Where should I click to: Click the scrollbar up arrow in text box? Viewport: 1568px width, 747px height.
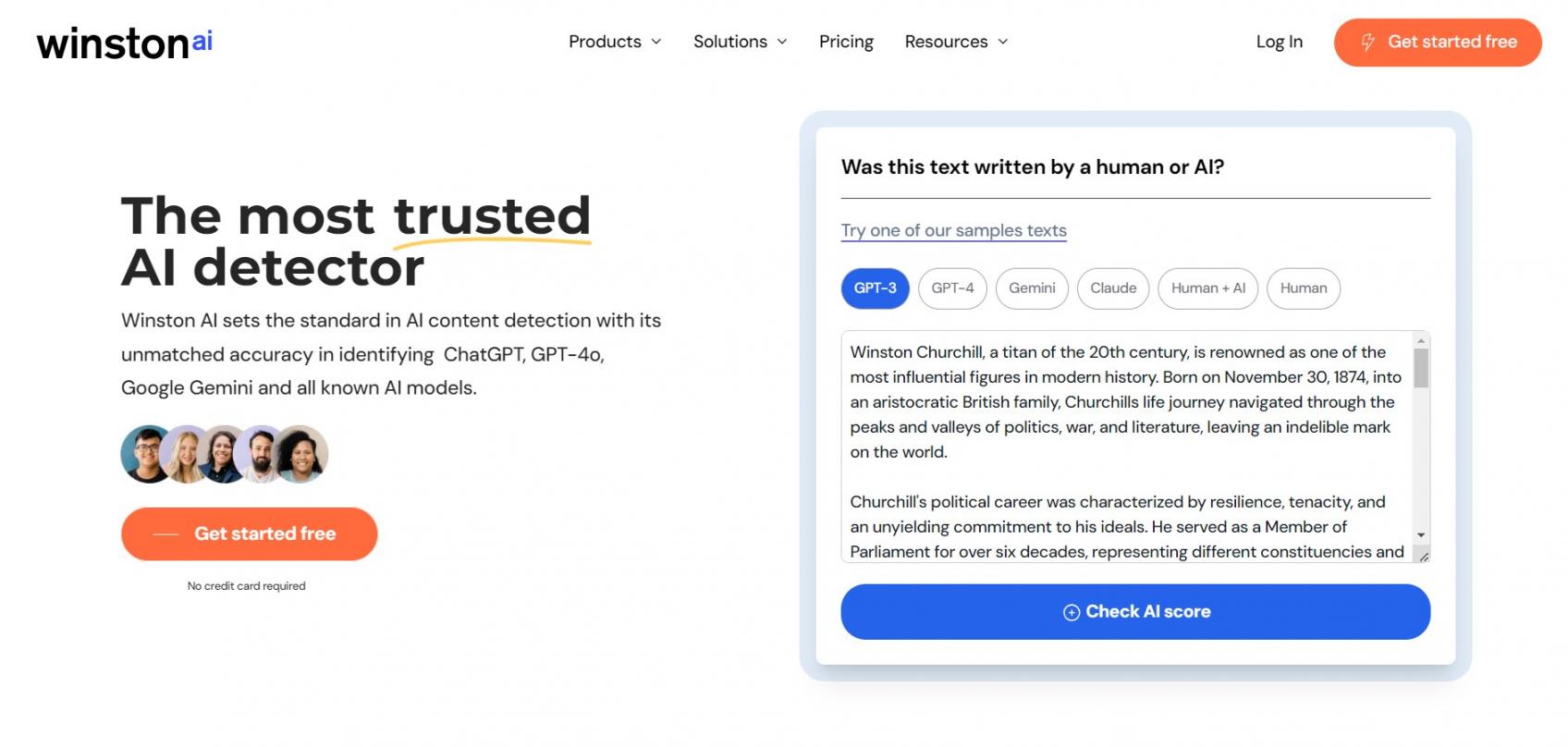pos(1421,340)
